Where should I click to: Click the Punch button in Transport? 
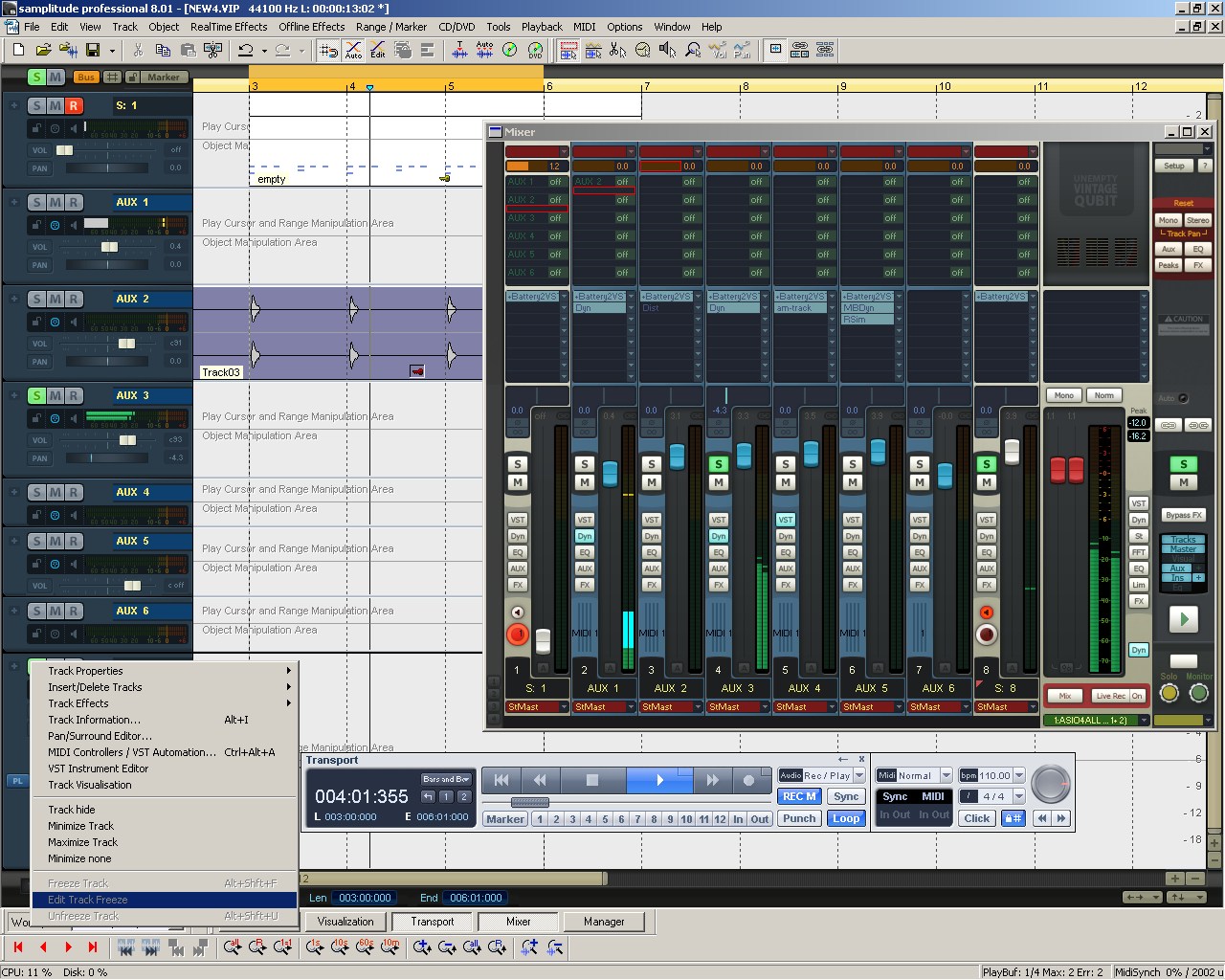tap(799, 818)
